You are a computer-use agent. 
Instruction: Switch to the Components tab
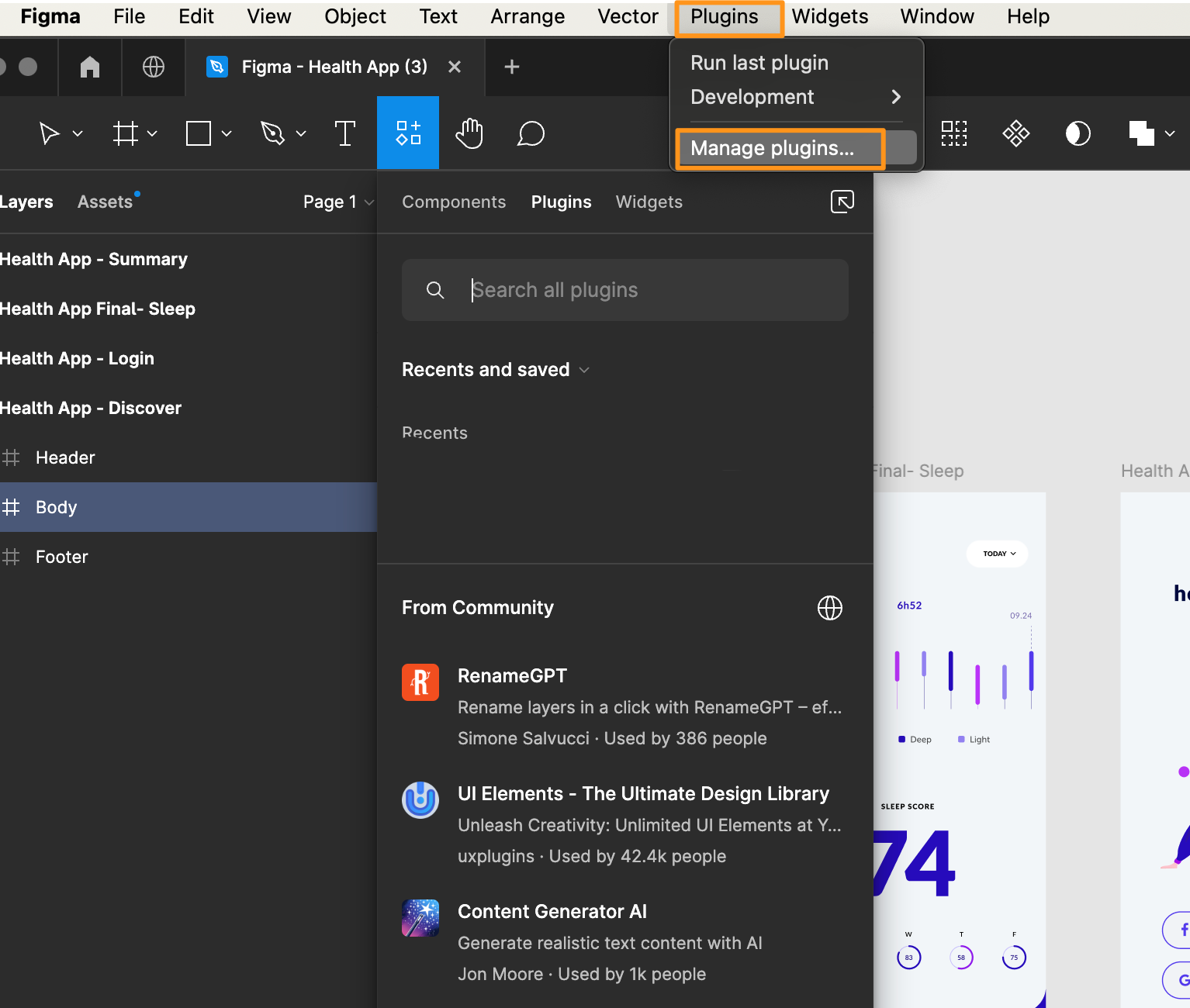pos(454,202)
